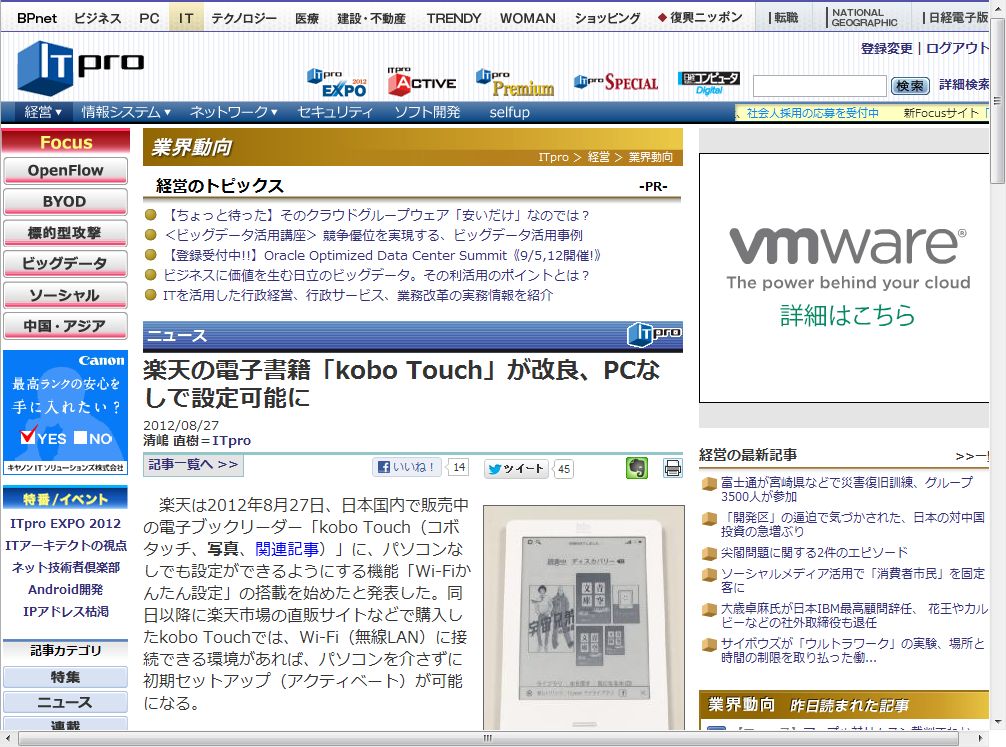Open the BYOD focus button
Screen dimensions: 1006x747
tap(65, 202)
